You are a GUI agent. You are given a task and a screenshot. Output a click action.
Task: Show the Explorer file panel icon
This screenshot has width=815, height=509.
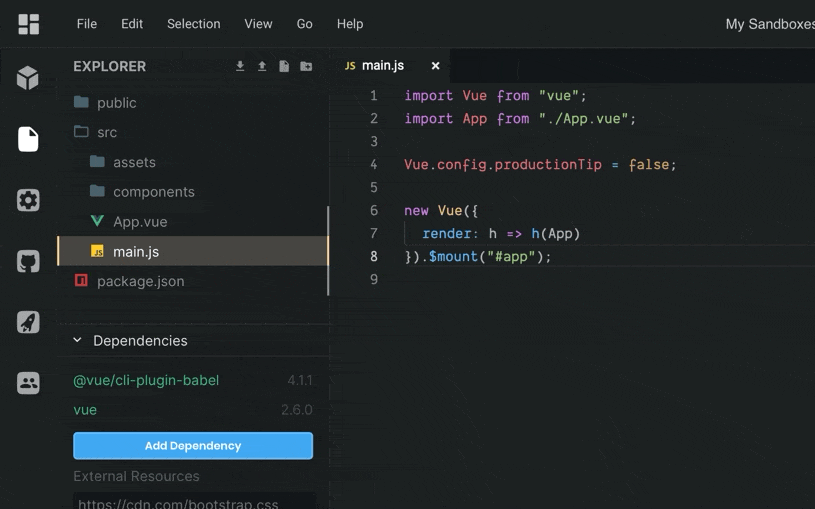pyautogui.click(x=28, y=139)
